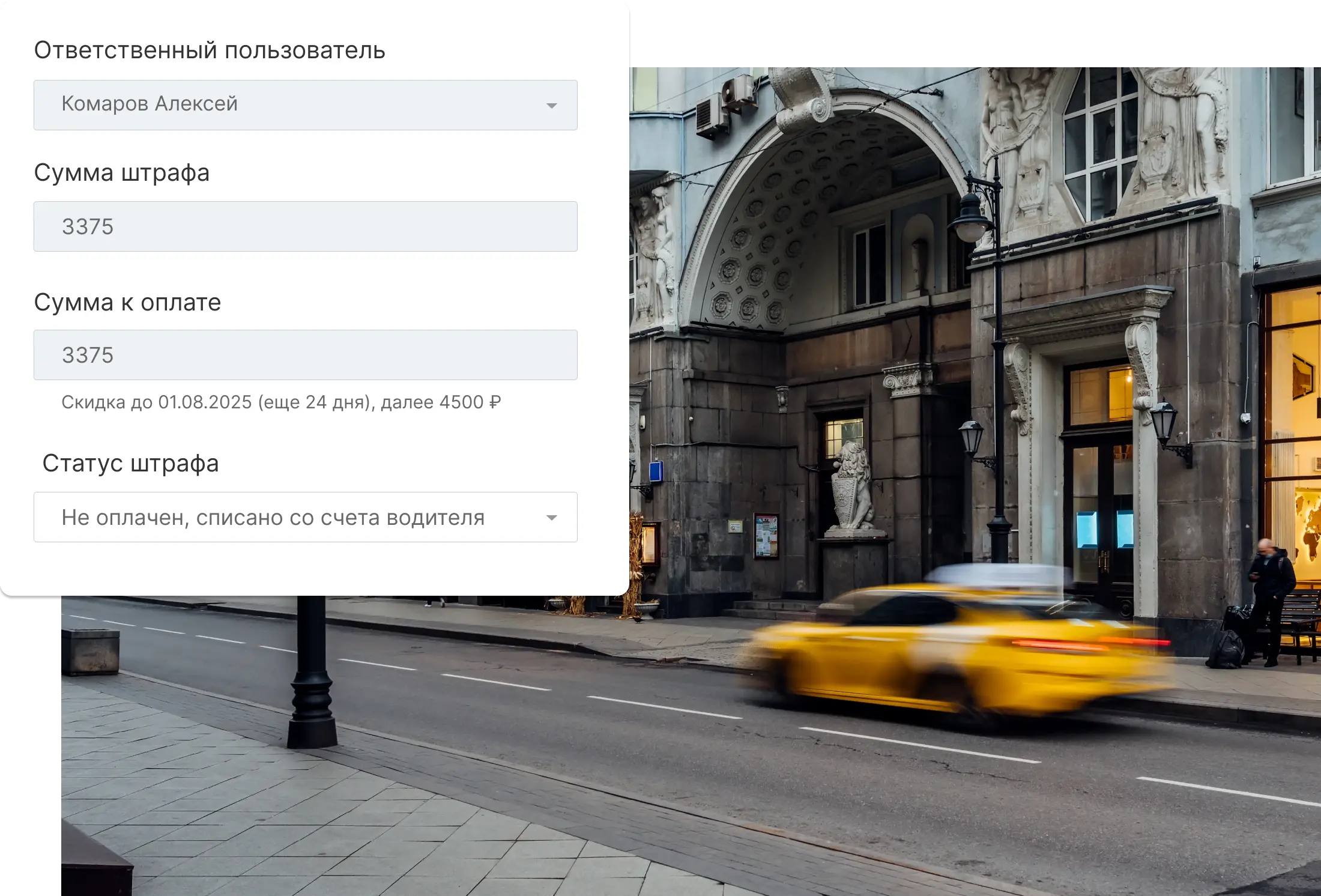Viewport: 1321px width, 896px height.
Task: Click the caret arrow in the Статус штрафа field
Action: coord(551,518)
